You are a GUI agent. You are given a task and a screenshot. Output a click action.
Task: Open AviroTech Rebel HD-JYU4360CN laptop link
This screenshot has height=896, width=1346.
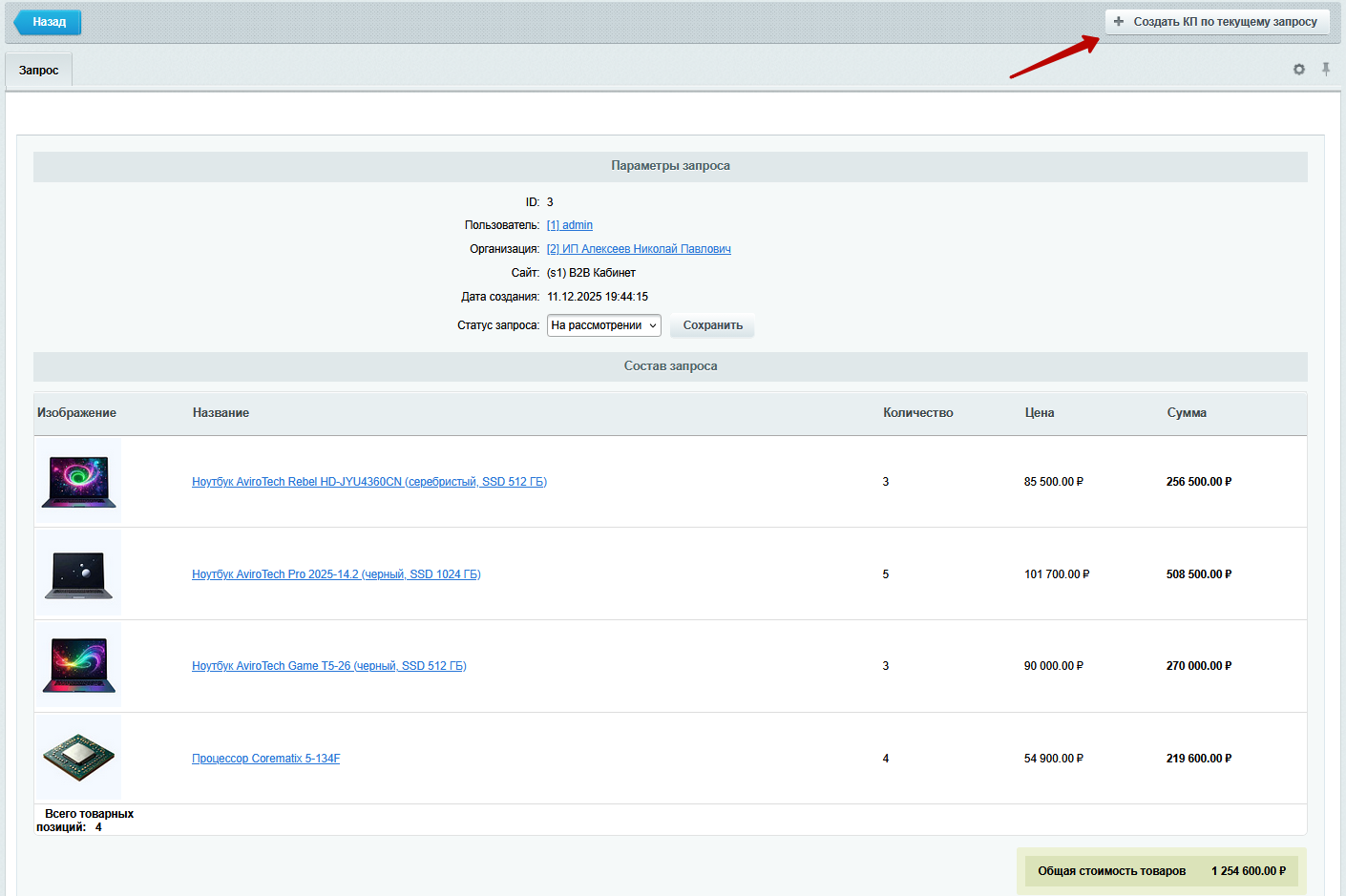368,482
